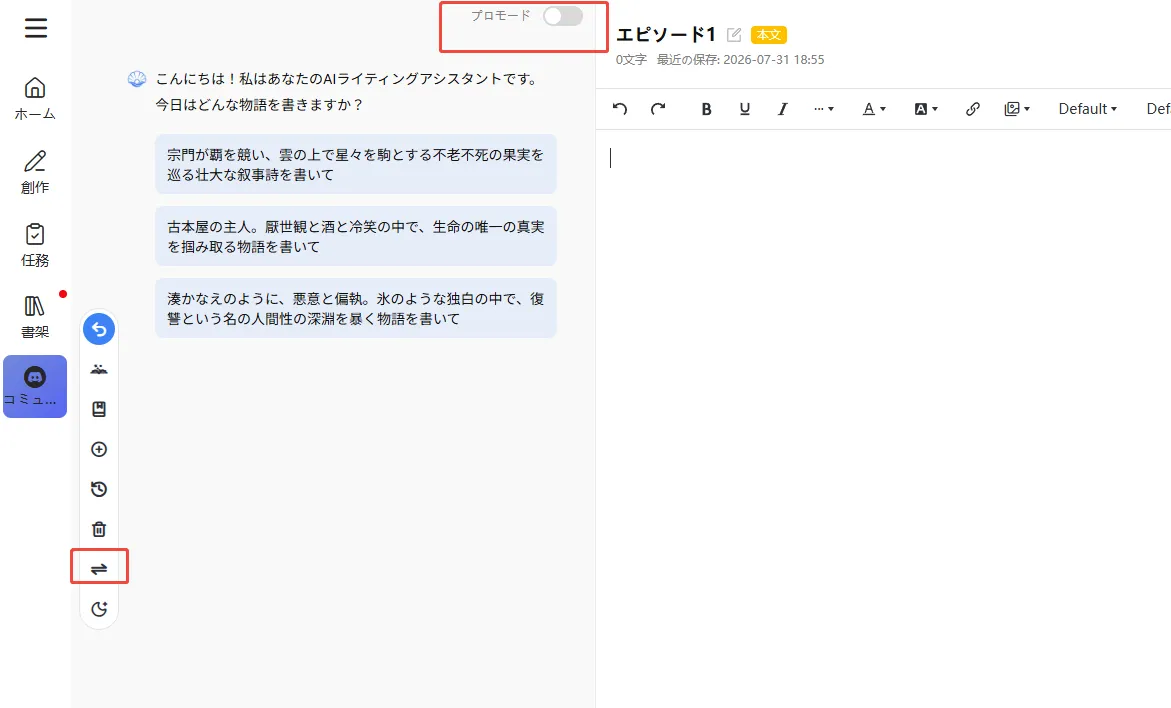Open the hamburger menu
The image size is (1171, 708).
point(35,28)
